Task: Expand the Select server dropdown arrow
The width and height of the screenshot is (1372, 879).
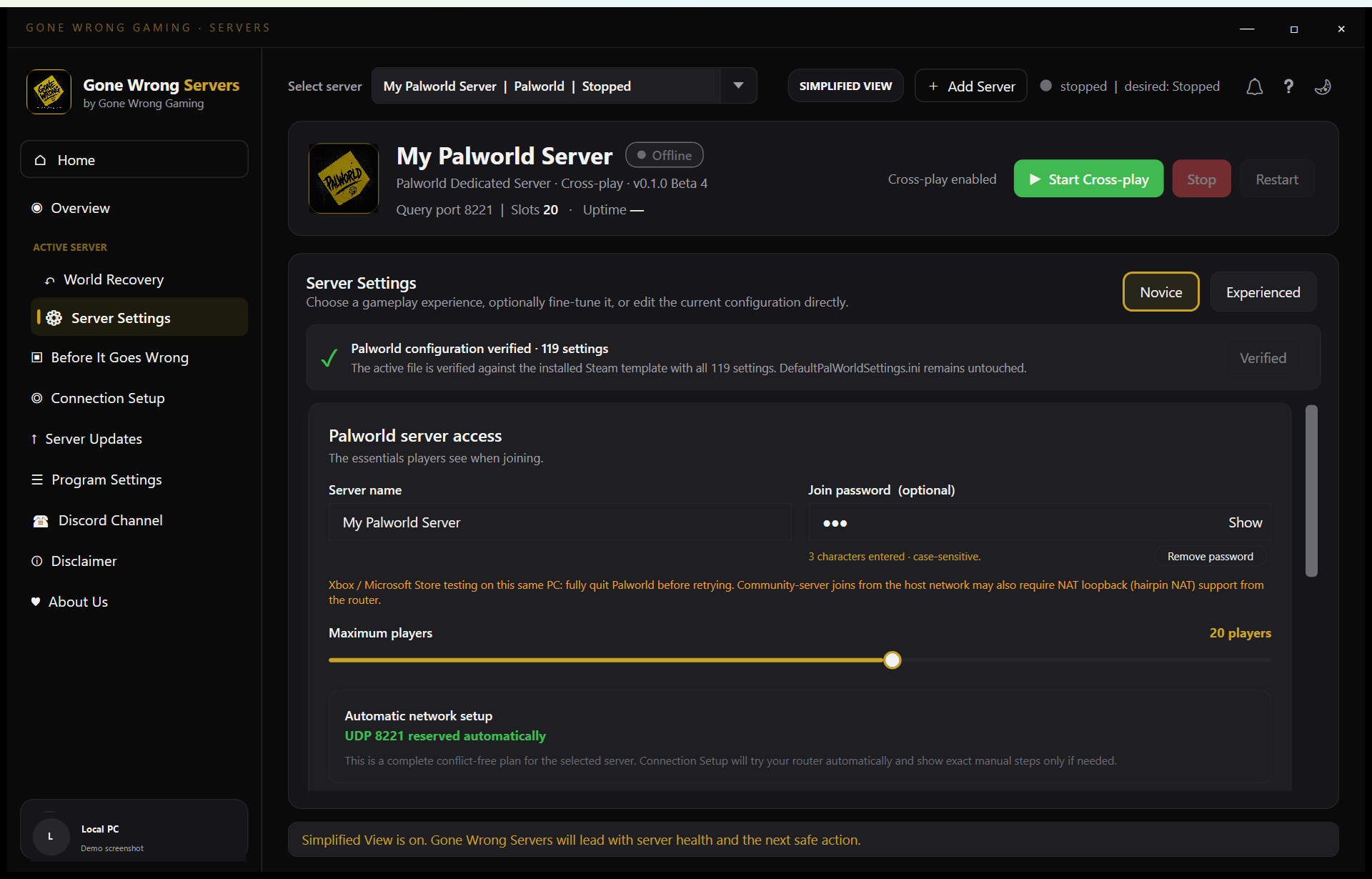Action: (738, 86)
